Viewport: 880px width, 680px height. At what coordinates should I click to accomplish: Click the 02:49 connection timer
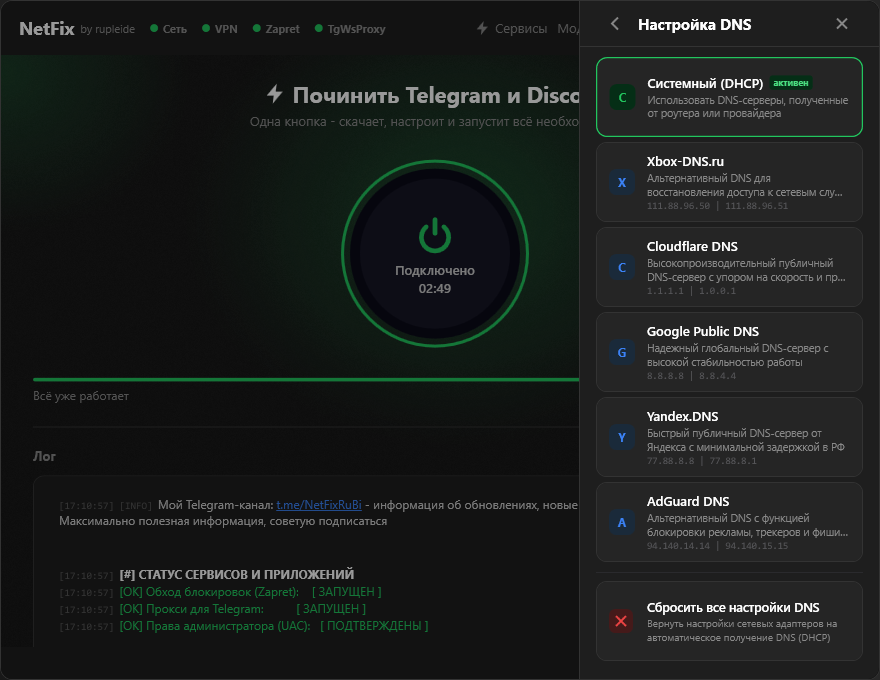435,288
